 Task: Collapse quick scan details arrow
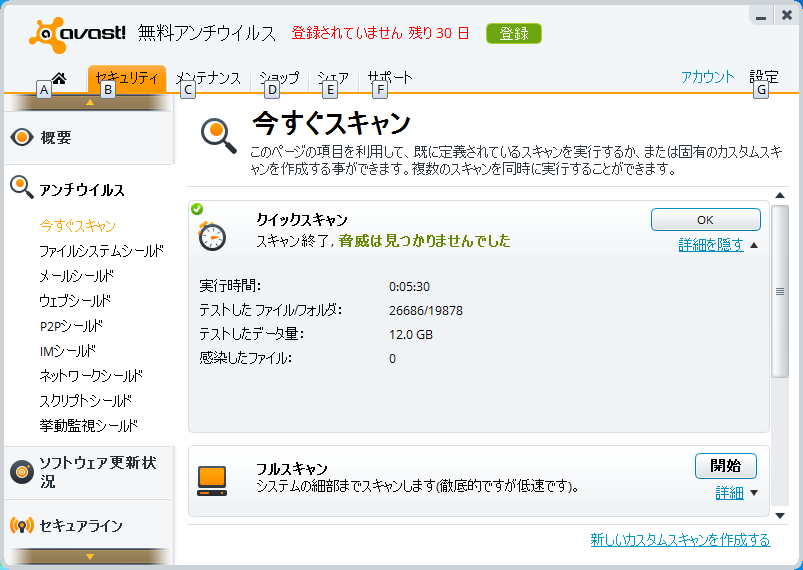click(754, 245)
